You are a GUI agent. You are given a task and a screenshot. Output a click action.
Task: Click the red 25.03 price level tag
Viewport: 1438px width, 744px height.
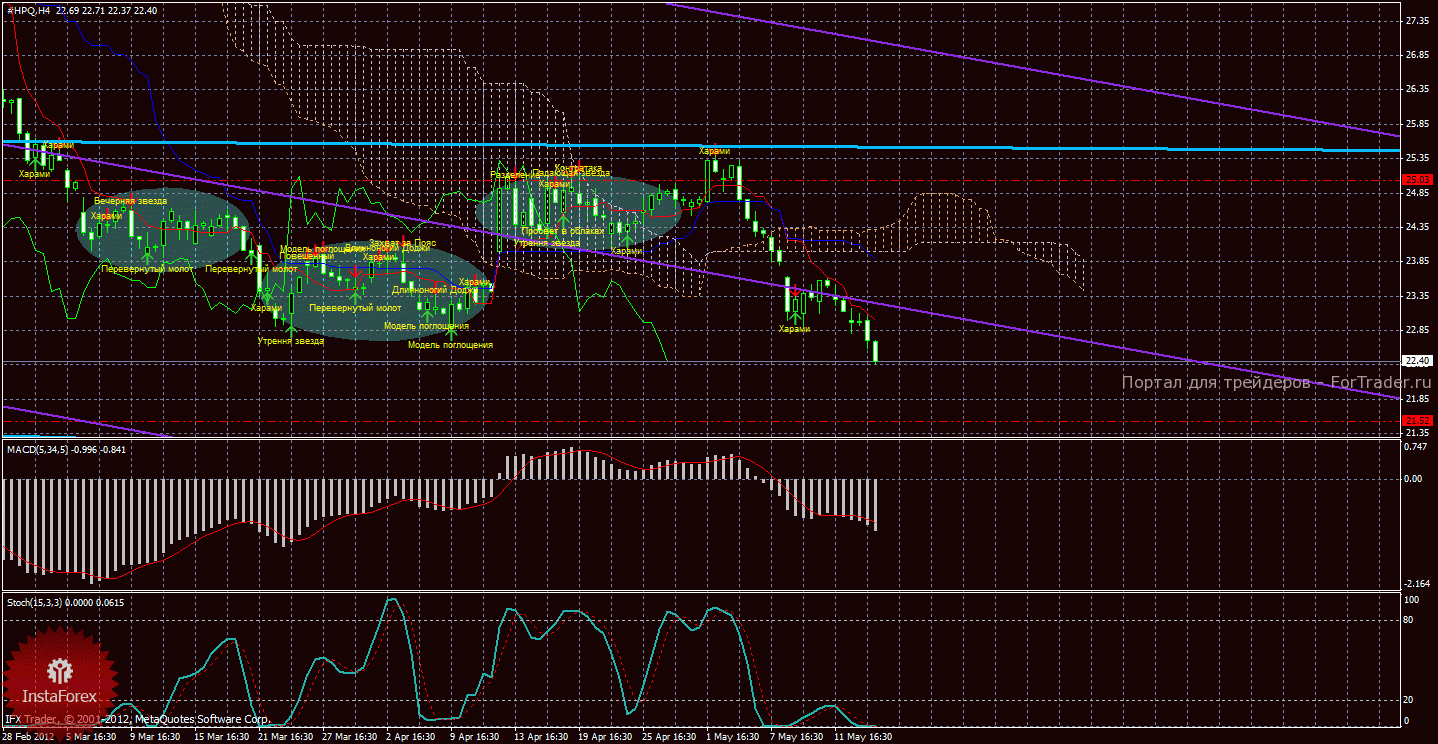click(x=1416, y=180)
